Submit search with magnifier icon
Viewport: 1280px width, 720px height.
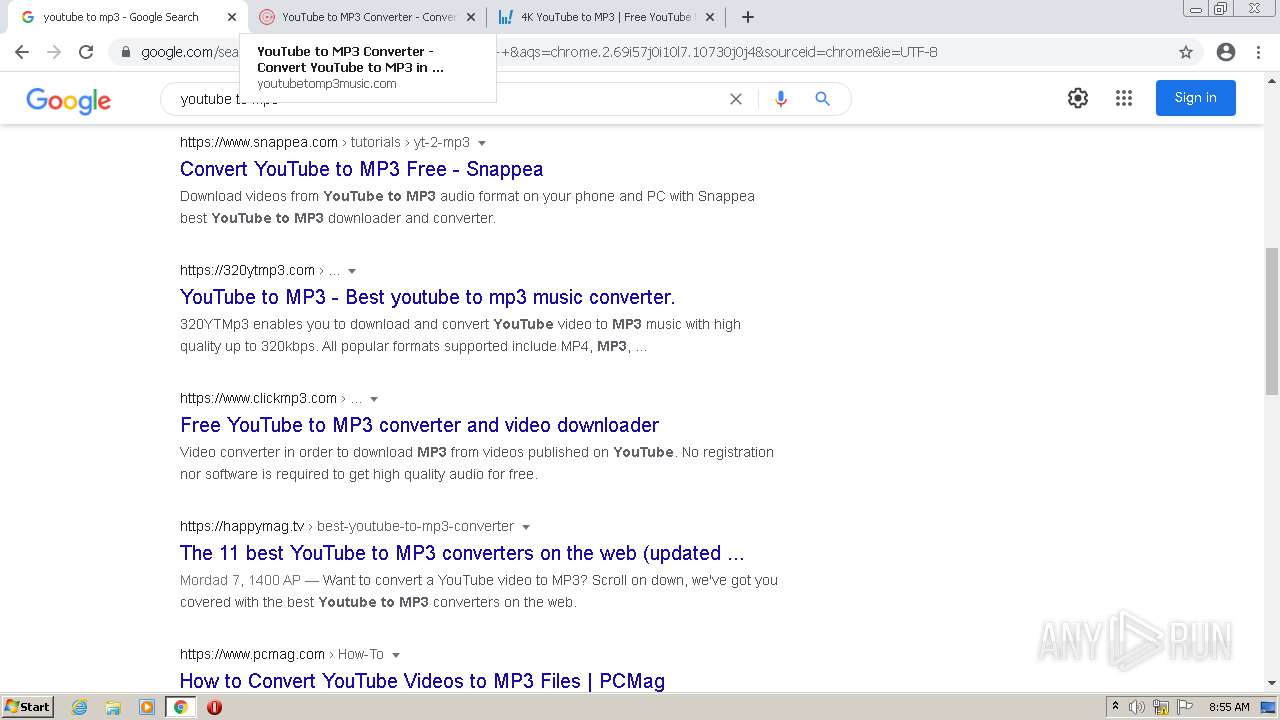coord(822,99)
